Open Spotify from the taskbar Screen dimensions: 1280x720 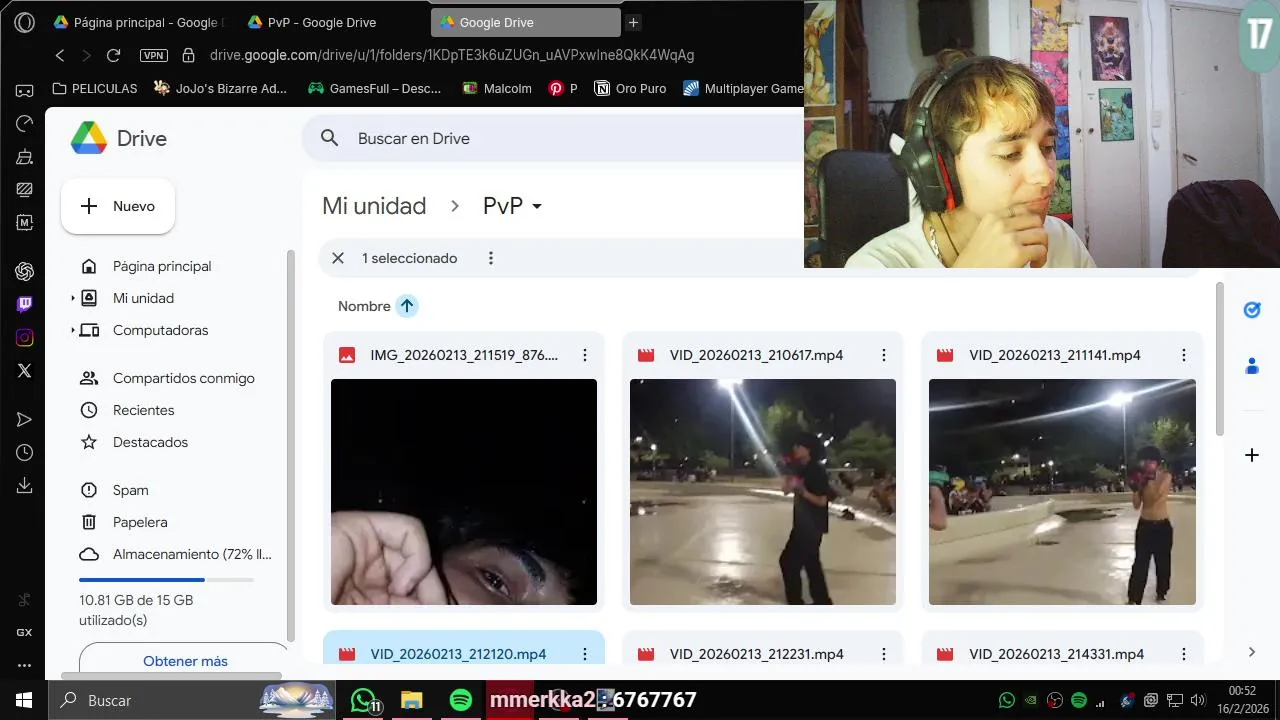461,700
